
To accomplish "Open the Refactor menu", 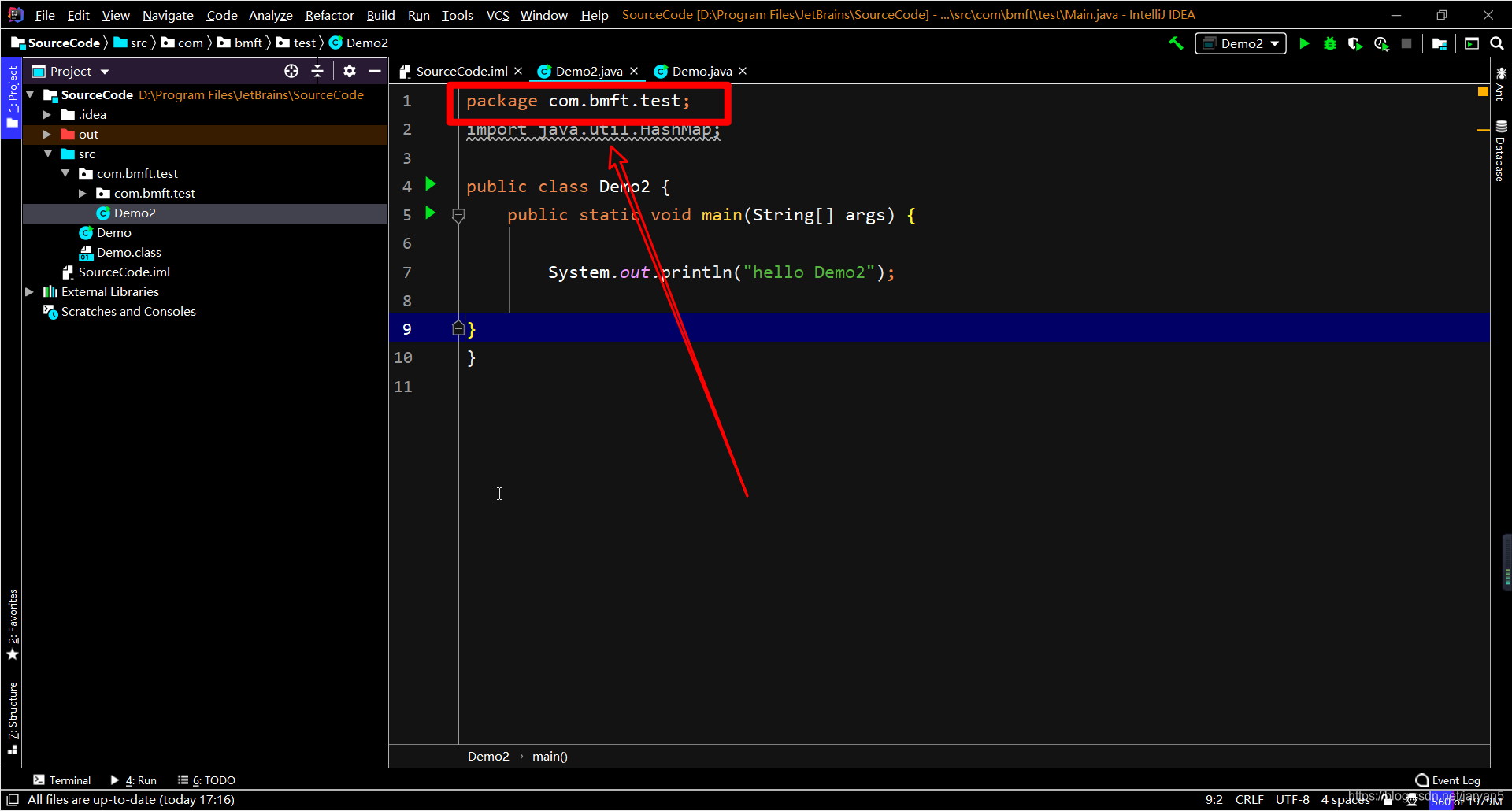I will tap(329, 15).
